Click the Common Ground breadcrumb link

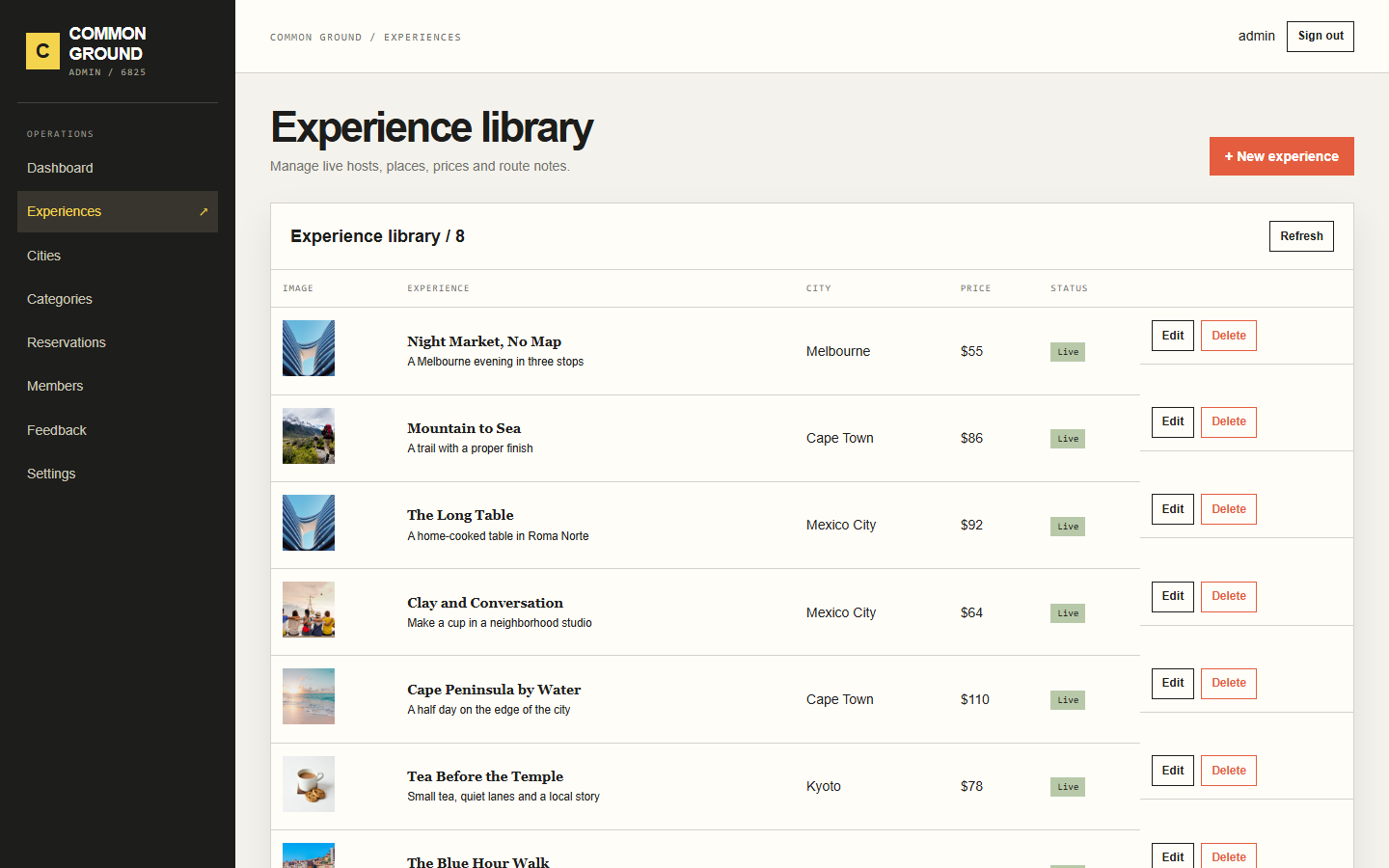316,38
